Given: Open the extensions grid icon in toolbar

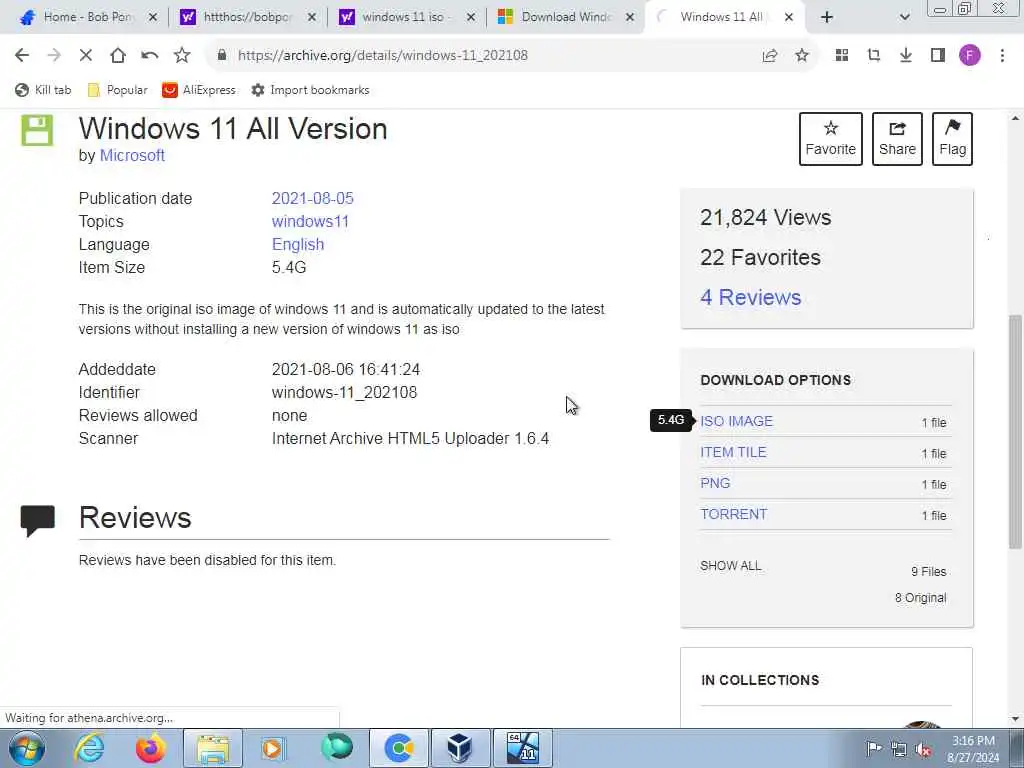Looking at the screenshot, I should tap(842, 56).
